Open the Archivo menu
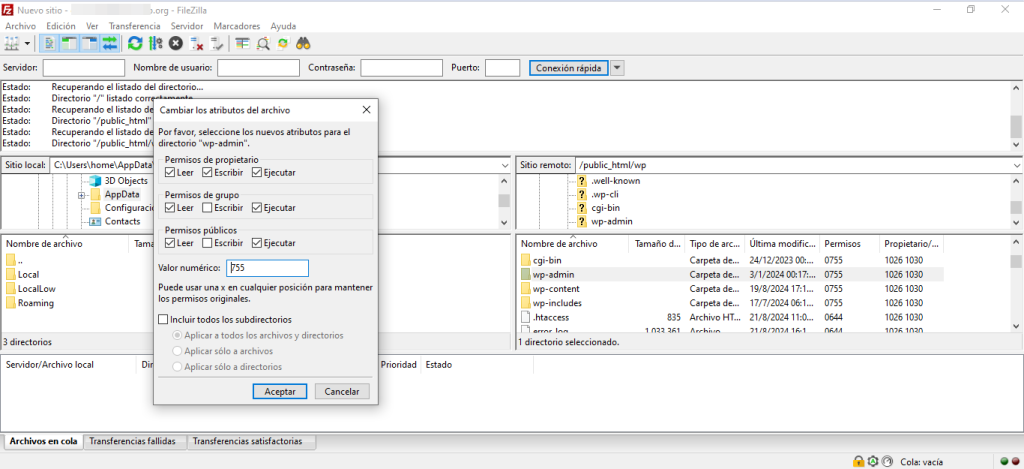The image size is (1024, 469). (x=20, y=26)
